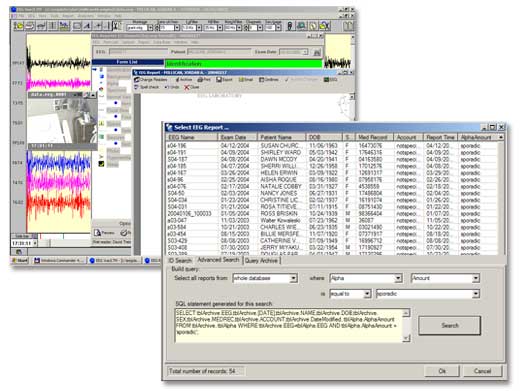This screenshot has height=391, width=520.
Task: Click the Search button in the dialog
Action: point(449,325)
